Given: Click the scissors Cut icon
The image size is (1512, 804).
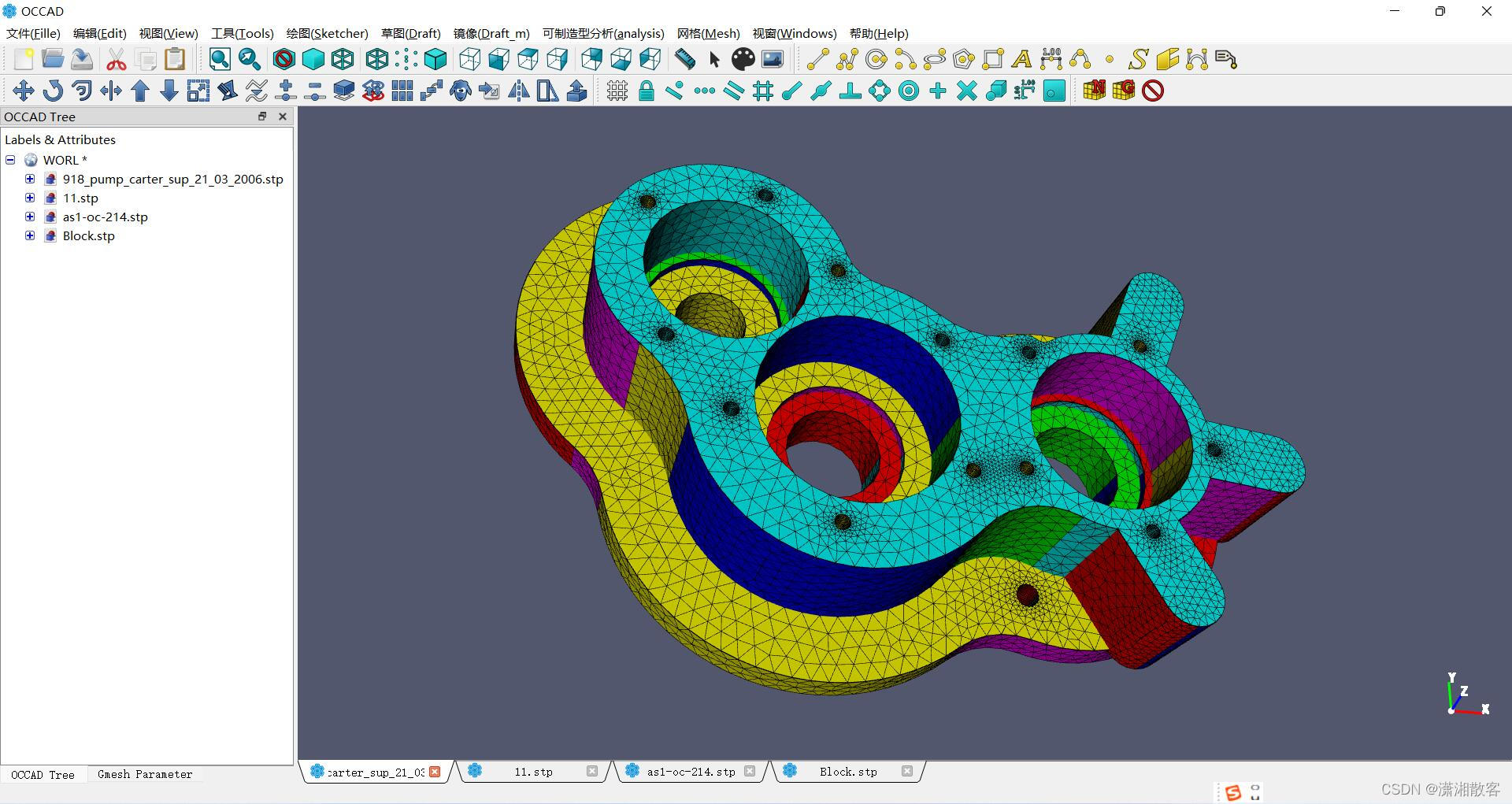Looking at the screenshot, I should [117, 60].
